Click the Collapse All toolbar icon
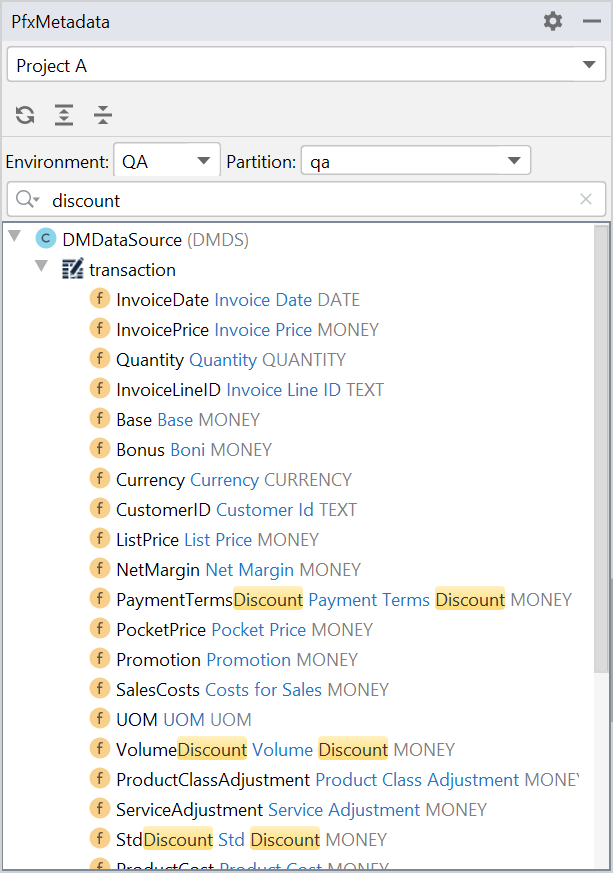The height and width of the screenshot is (873, 613). point(103,115)
